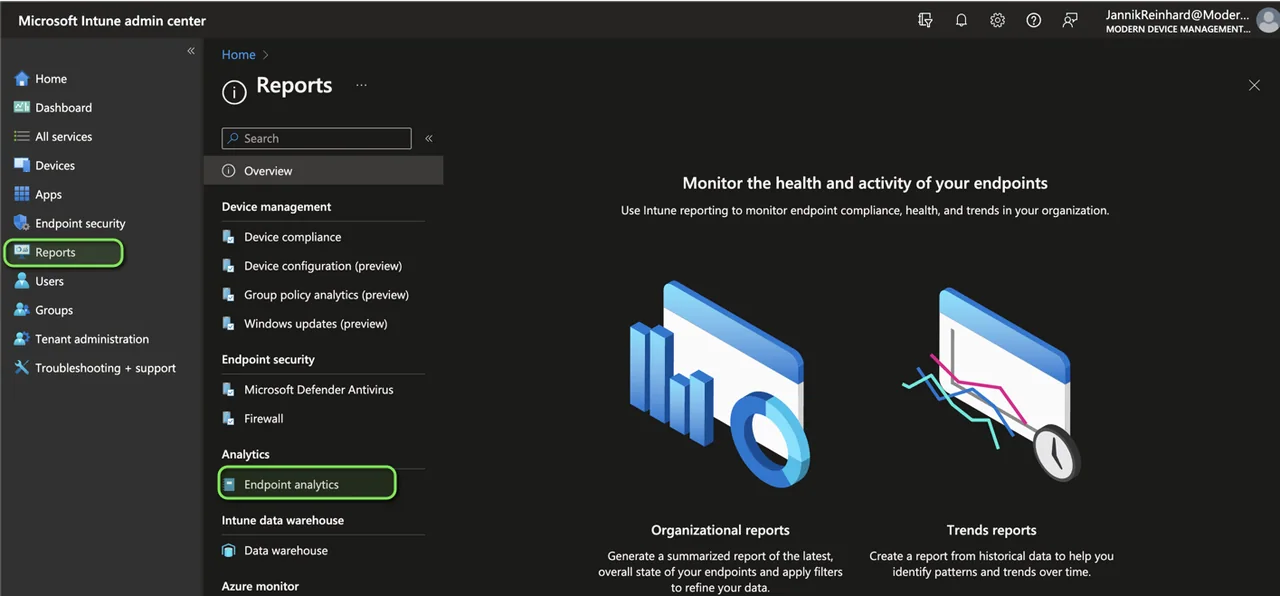Click the Intune data warehouse section heading
Viewport: 1280px width, 596px height.
pyautogui.click(x=283, y=521)
